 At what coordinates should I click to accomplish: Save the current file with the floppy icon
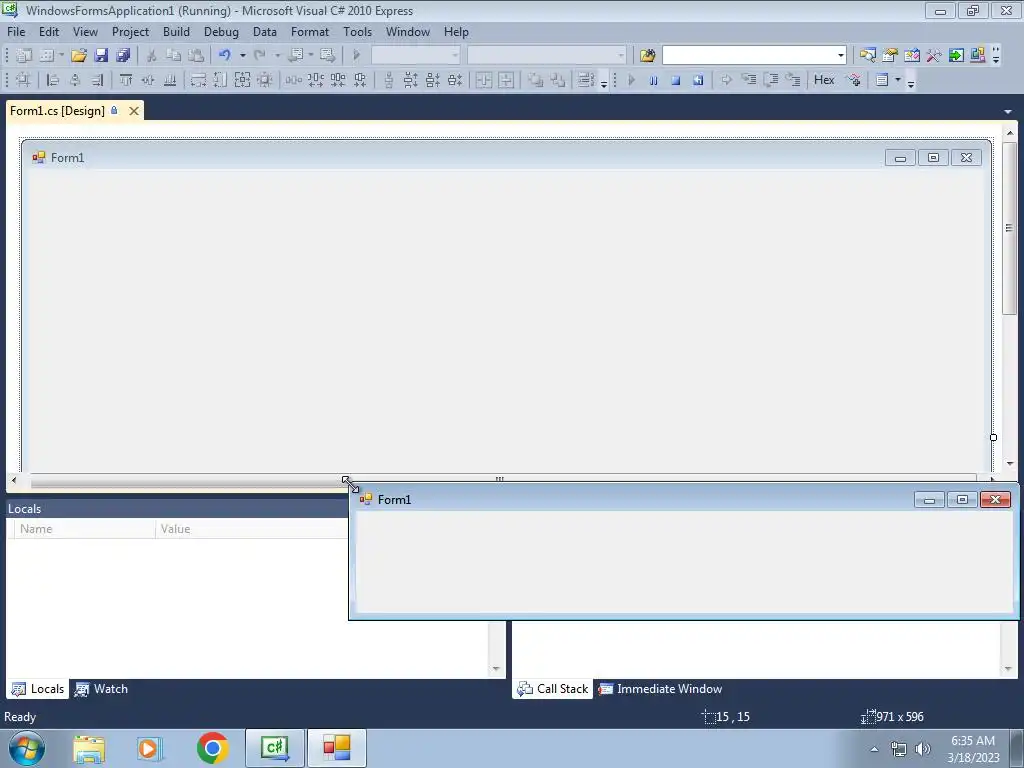click(101, 56)
